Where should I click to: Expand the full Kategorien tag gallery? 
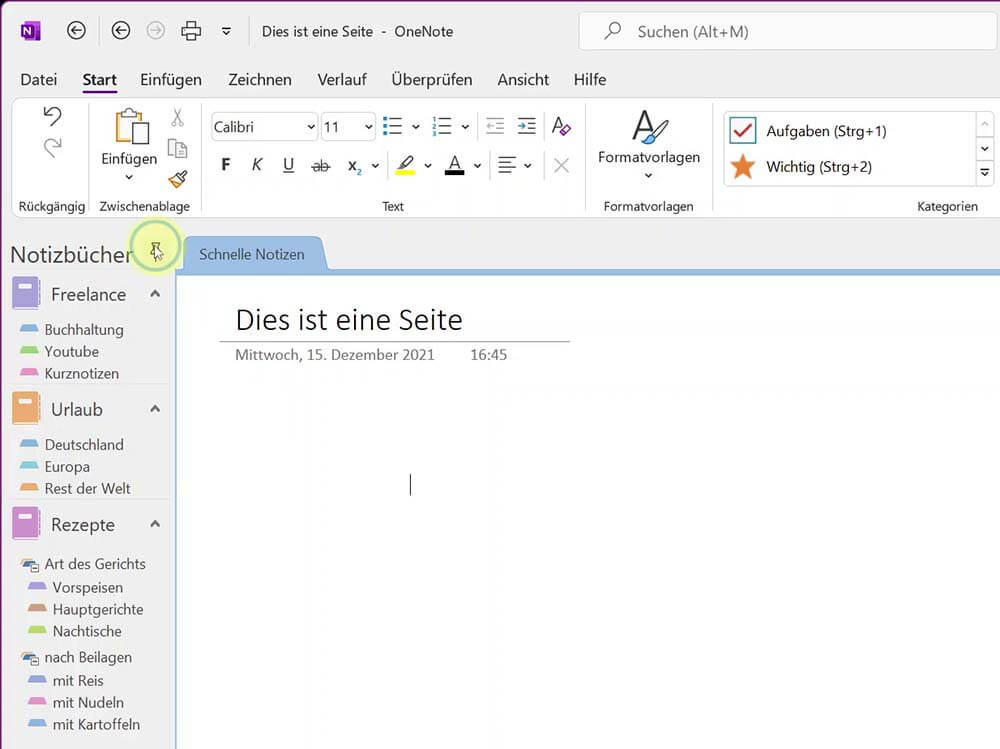click(985, 173)
